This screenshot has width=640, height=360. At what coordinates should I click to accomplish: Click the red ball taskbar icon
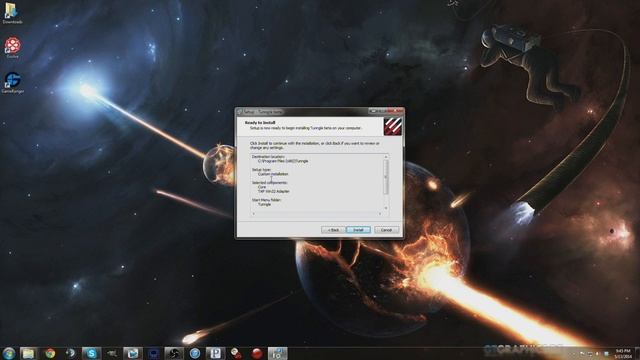[x=257, y=353]
